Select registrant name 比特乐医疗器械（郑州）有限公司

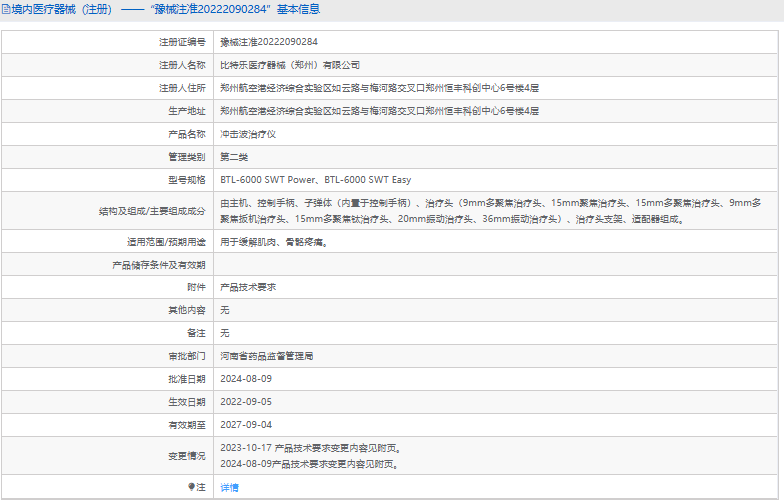[290, 65]
